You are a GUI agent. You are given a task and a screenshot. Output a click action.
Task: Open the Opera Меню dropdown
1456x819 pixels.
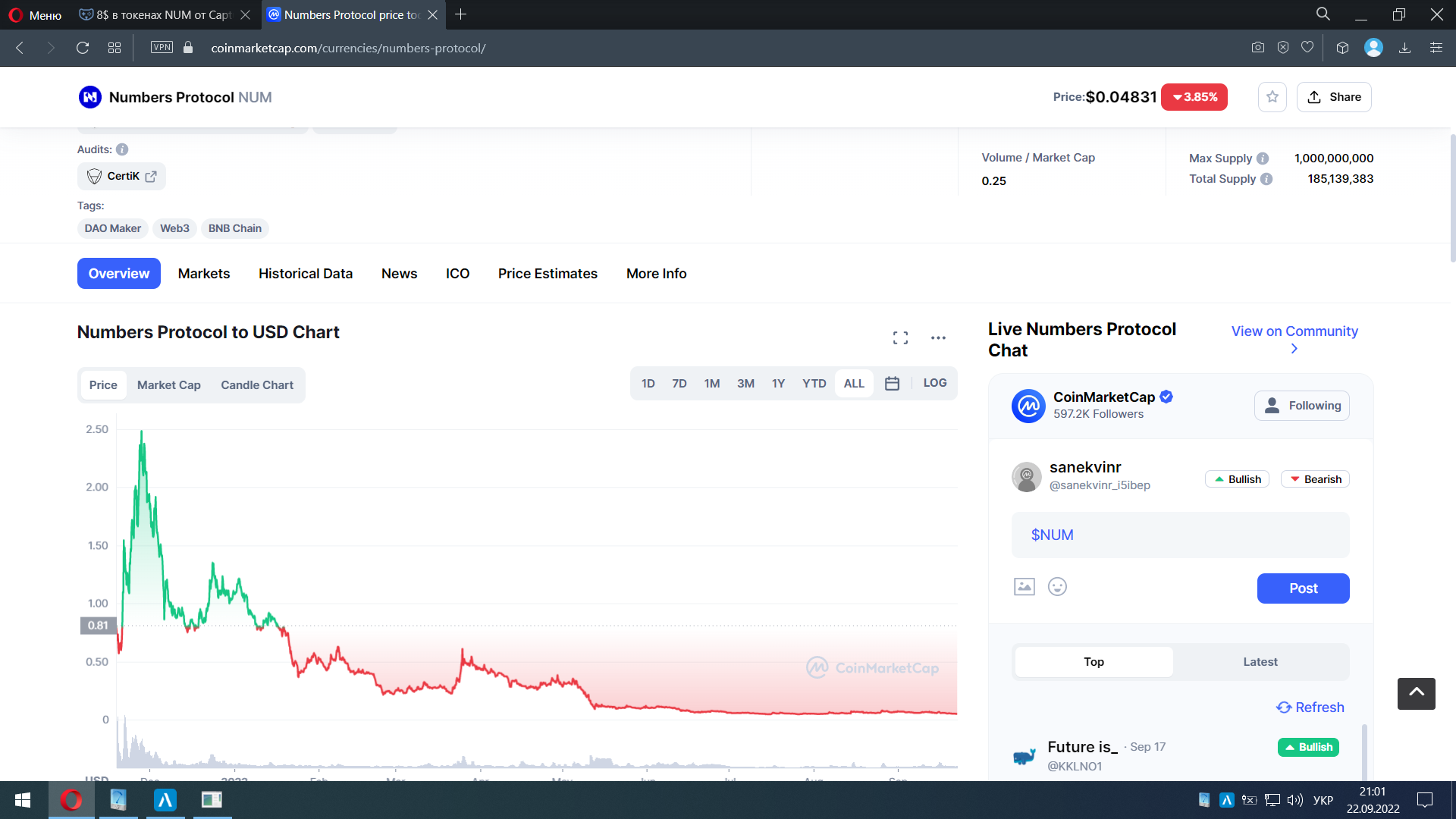35,15
